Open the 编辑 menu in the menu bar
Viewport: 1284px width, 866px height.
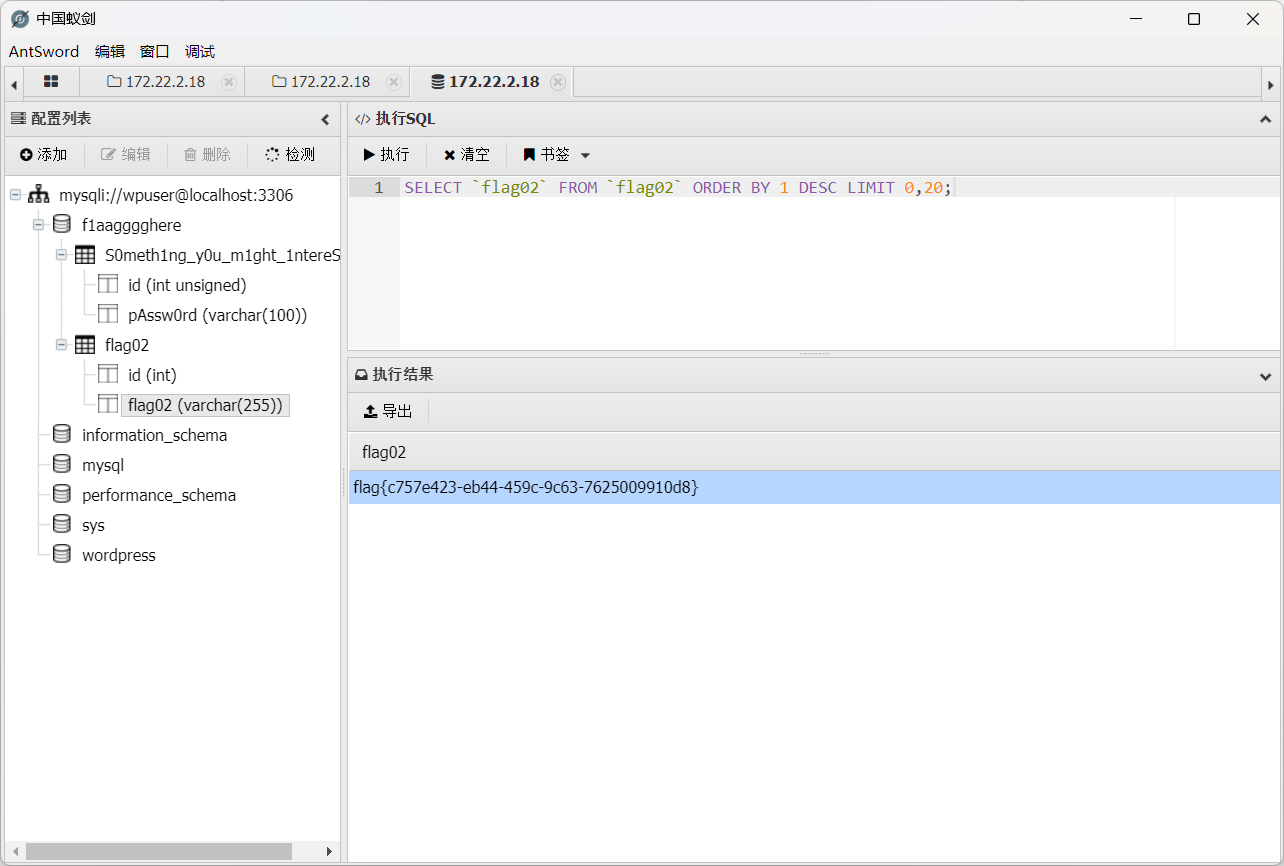tap(110, 52)
